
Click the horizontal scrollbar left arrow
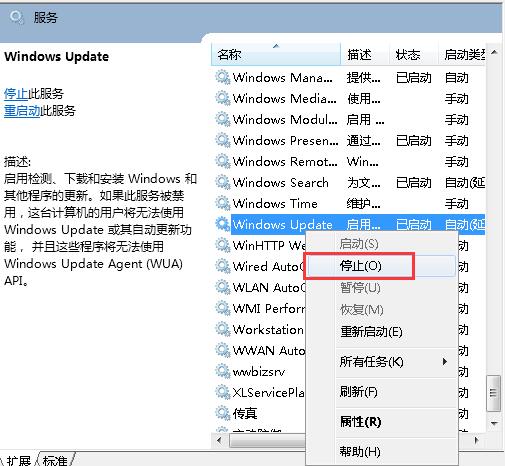point(219,440)
